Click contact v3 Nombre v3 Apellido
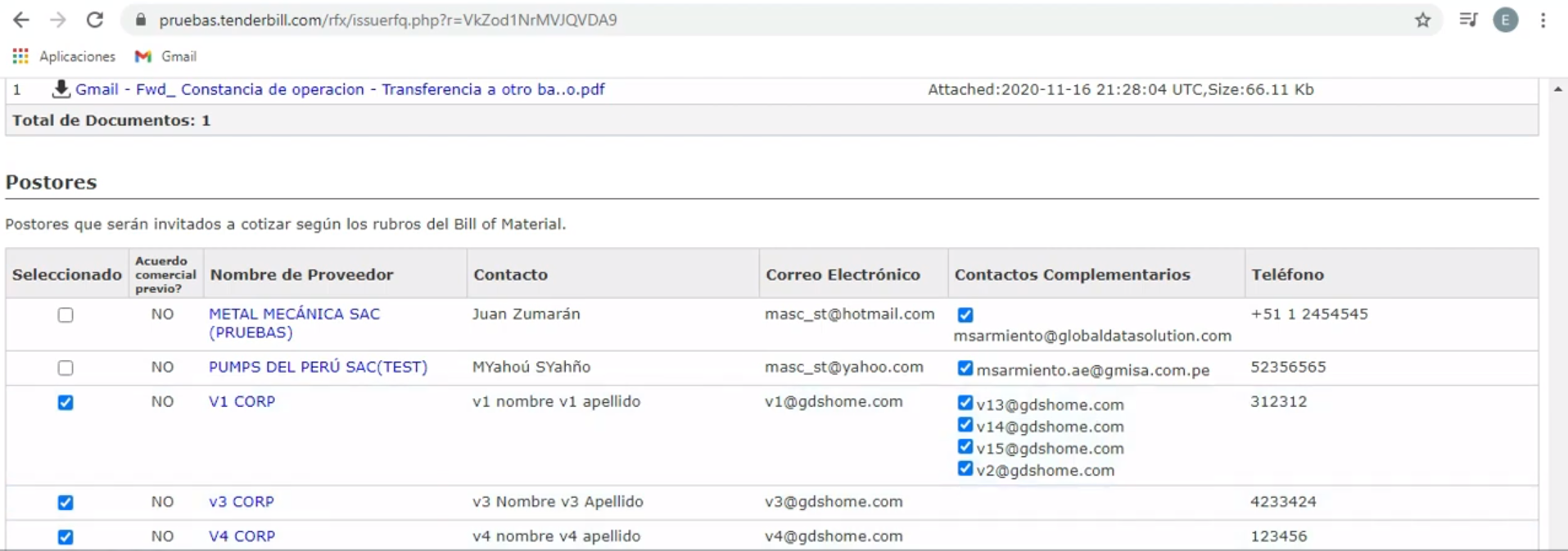This screenshot has width=1568, height=551. coord(558,501)
